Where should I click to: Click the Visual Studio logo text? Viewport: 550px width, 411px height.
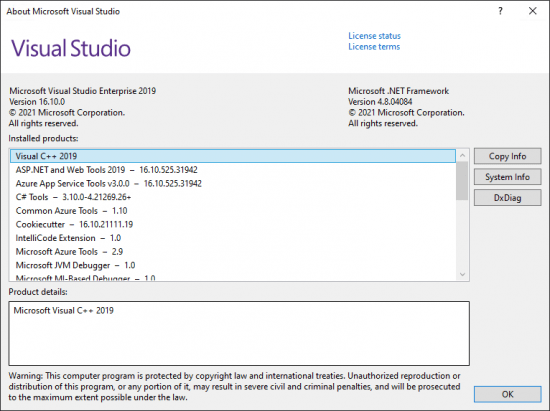(71, 48)
